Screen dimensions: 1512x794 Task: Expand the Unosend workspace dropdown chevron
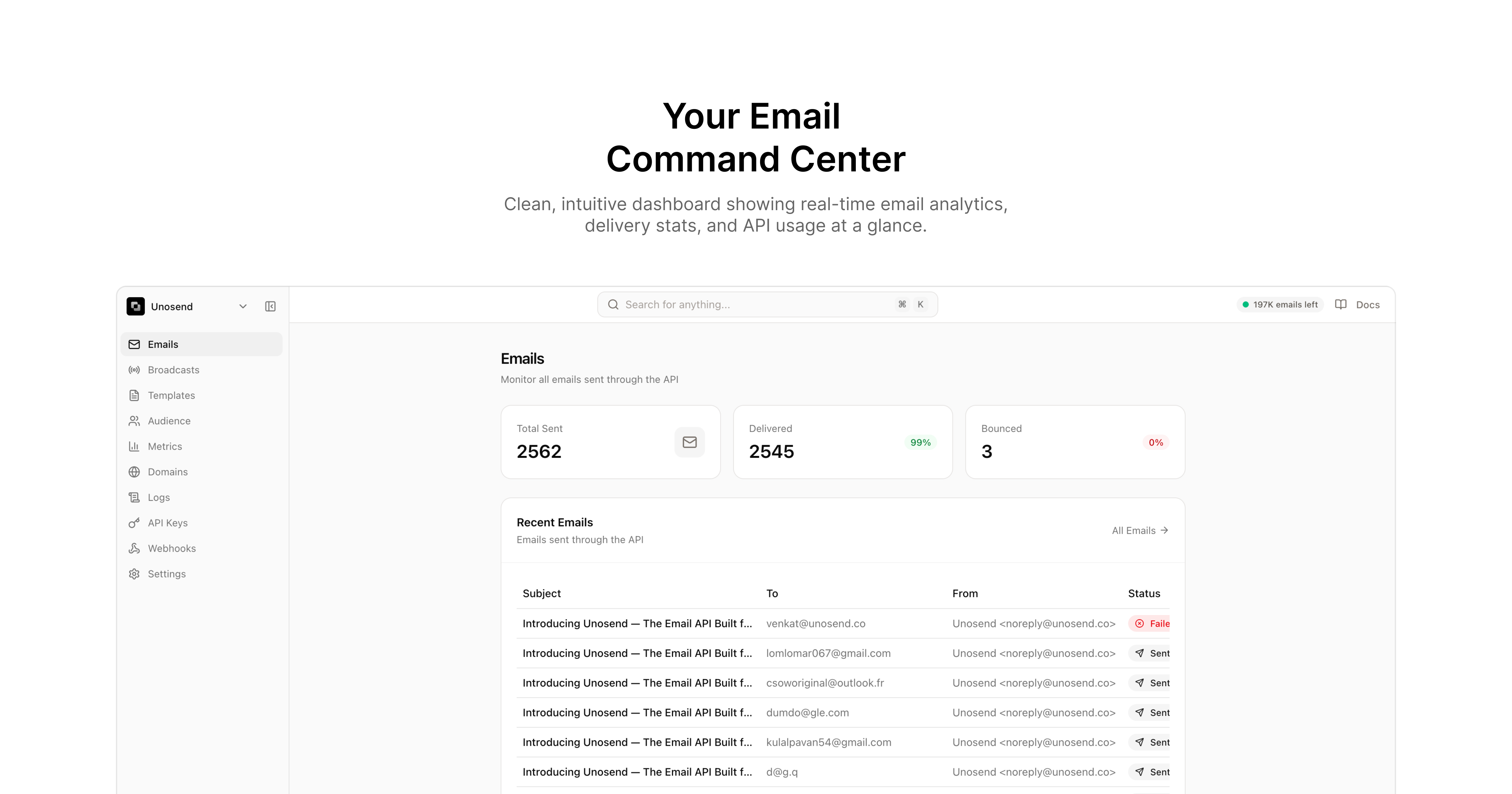click(243, 306)
